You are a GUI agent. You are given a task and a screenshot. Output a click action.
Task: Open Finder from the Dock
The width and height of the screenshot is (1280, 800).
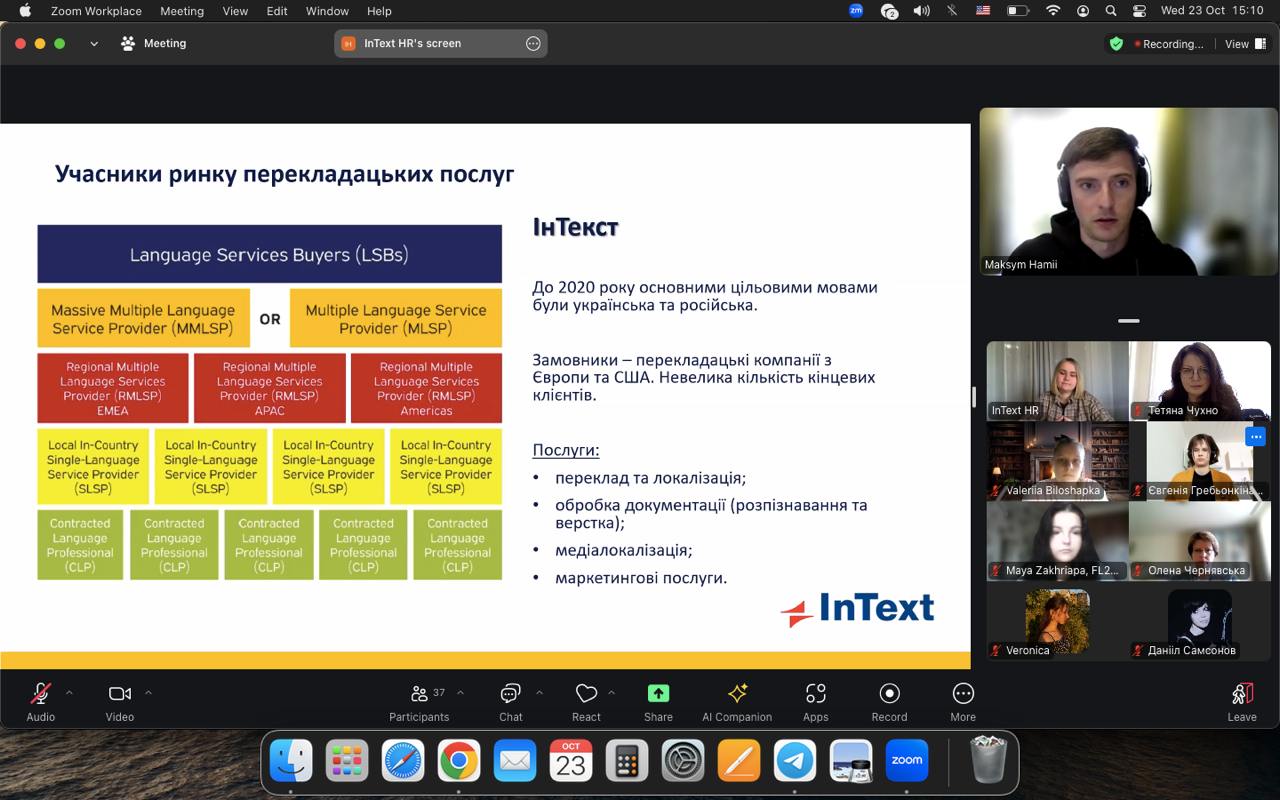(x=291, y=762)
